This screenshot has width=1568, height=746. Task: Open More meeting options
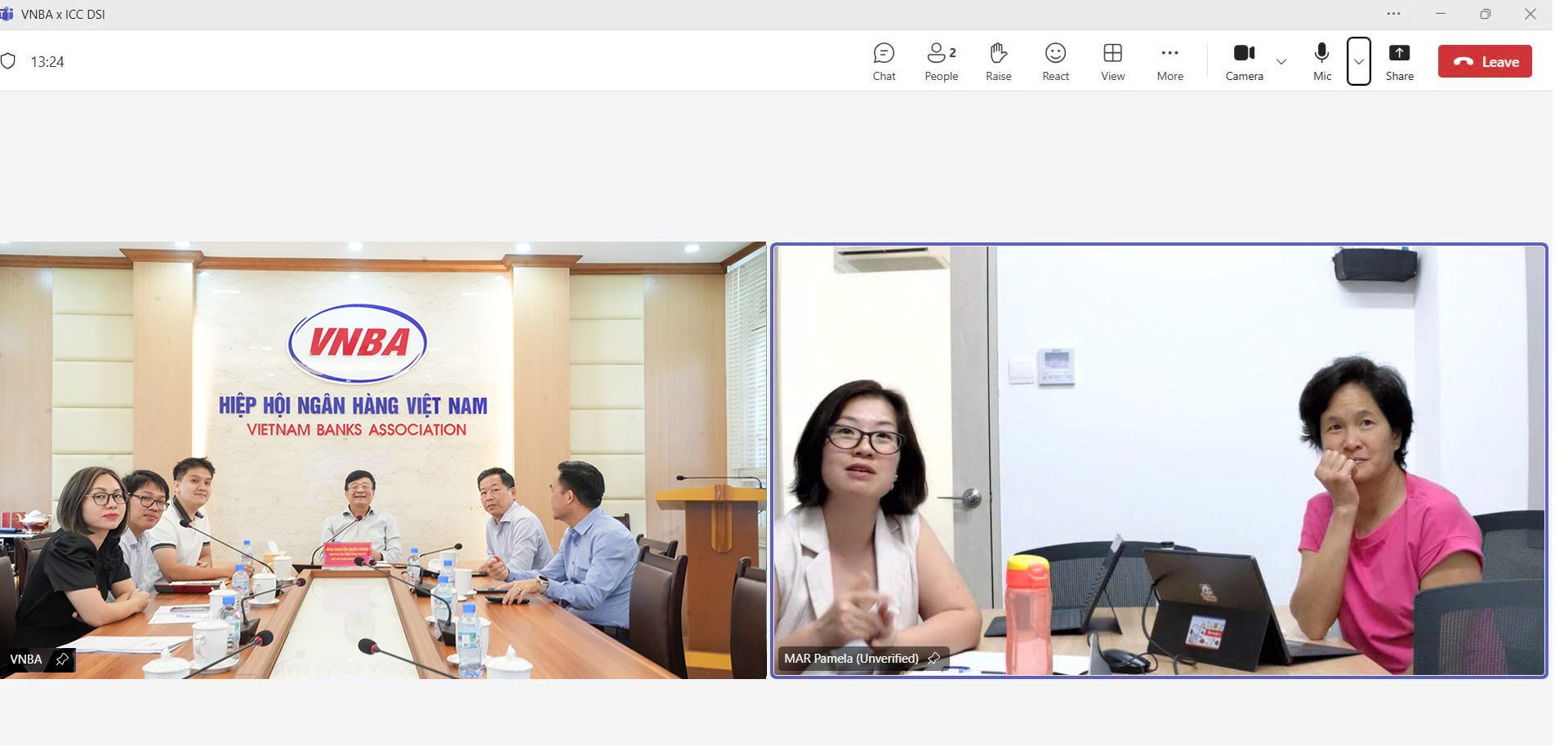(x=1169, y=62)
